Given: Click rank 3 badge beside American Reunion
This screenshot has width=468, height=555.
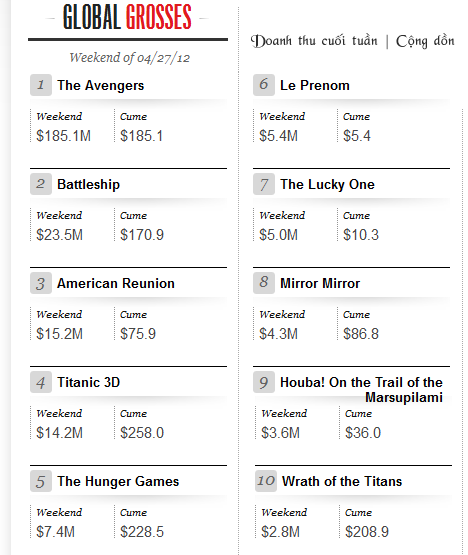Looking at the screenshot, I should point(41,283).
